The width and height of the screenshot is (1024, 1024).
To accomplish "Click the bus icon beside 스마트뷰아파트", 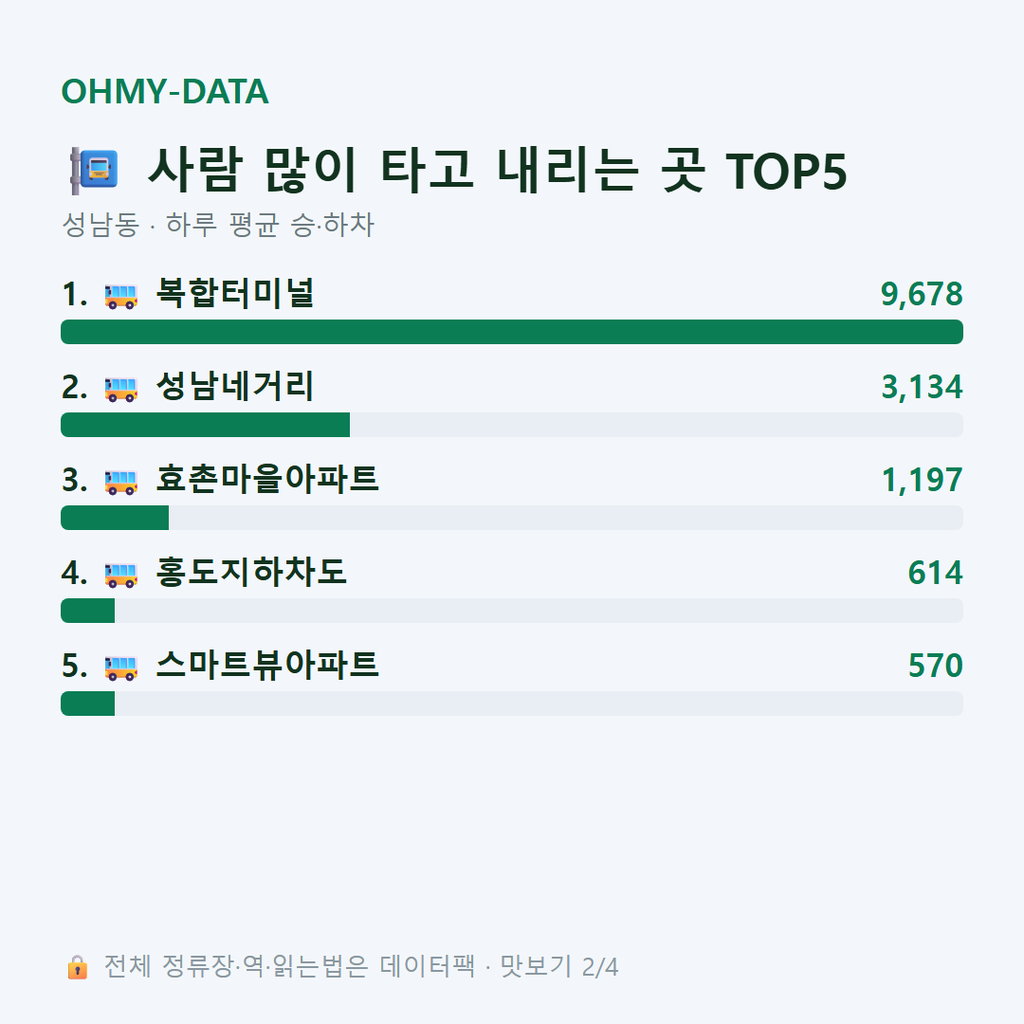I will tap(121, 667).
